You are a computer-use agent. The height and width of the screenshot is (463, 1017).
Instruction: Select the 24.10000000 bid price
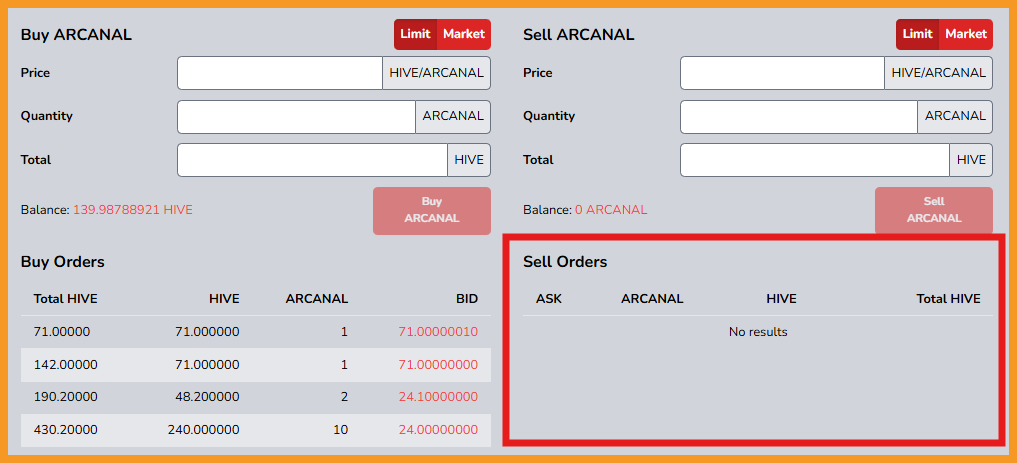click(x=438, y=397)
